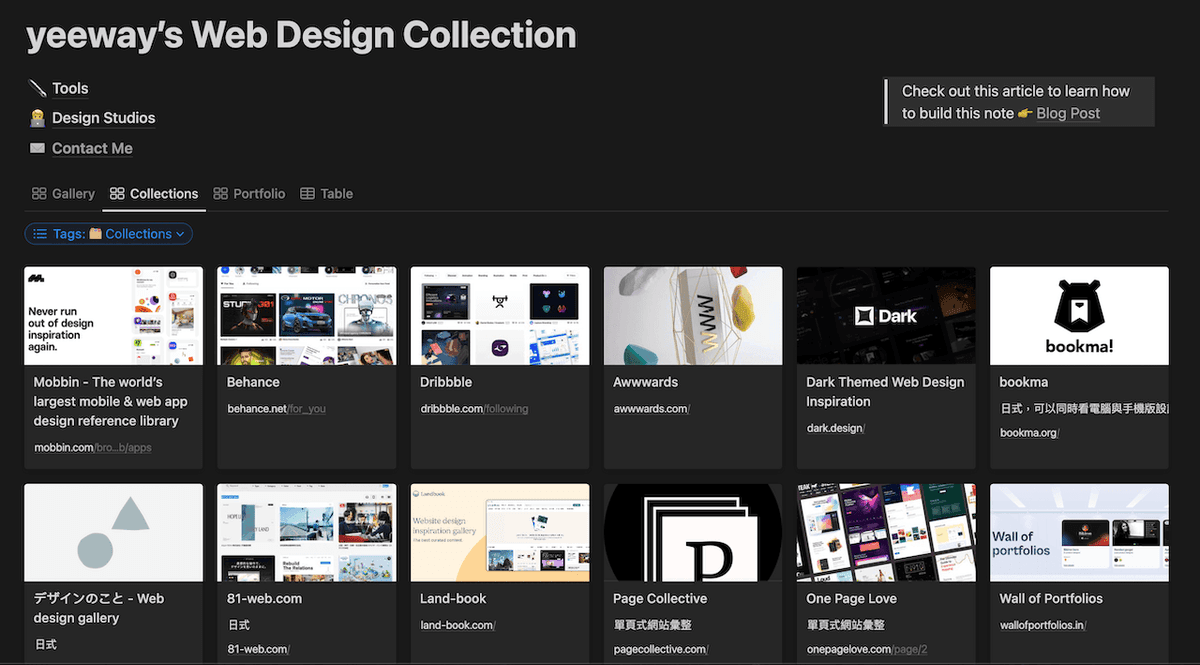Click the 81-web.com card title
1200x665 pixels.
tap(264, 599)
